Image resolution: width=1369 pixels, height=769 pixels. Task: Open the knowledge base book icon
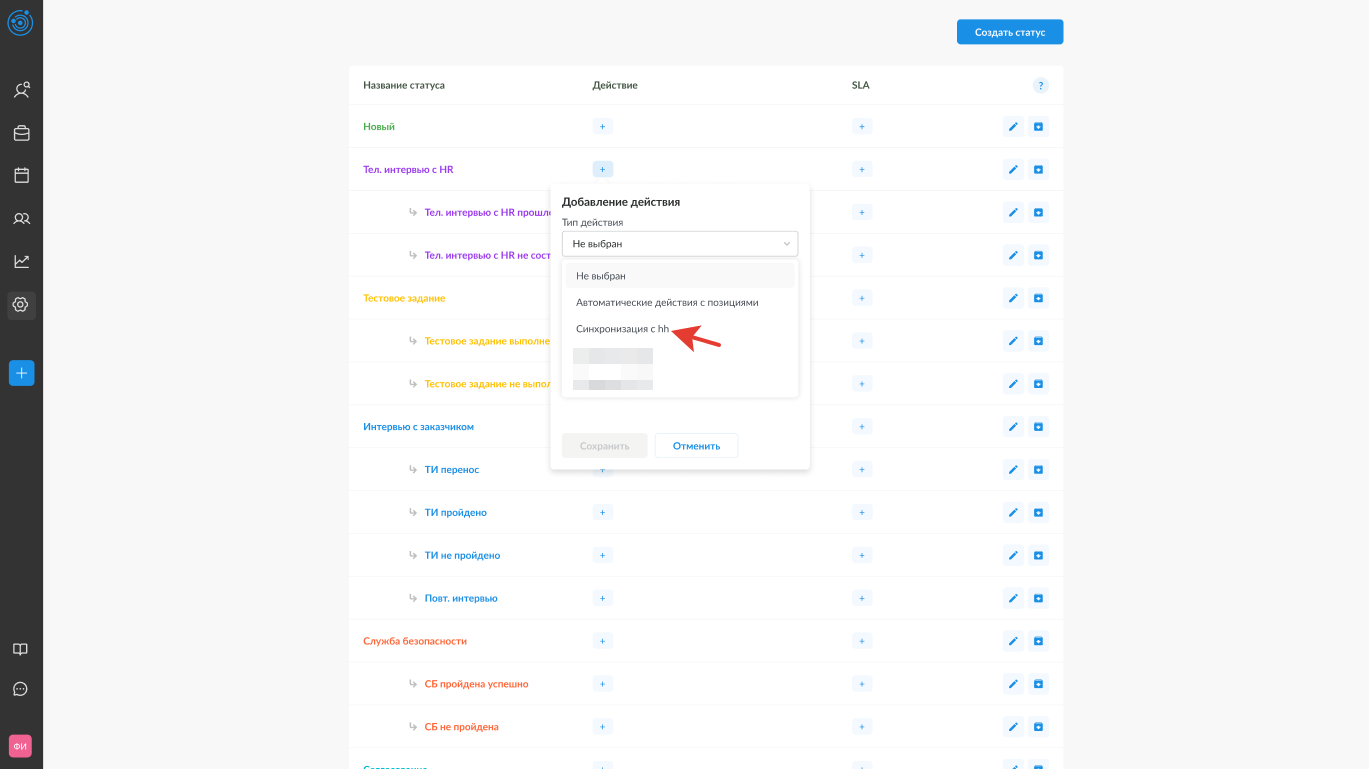click(x=20, y=649)
